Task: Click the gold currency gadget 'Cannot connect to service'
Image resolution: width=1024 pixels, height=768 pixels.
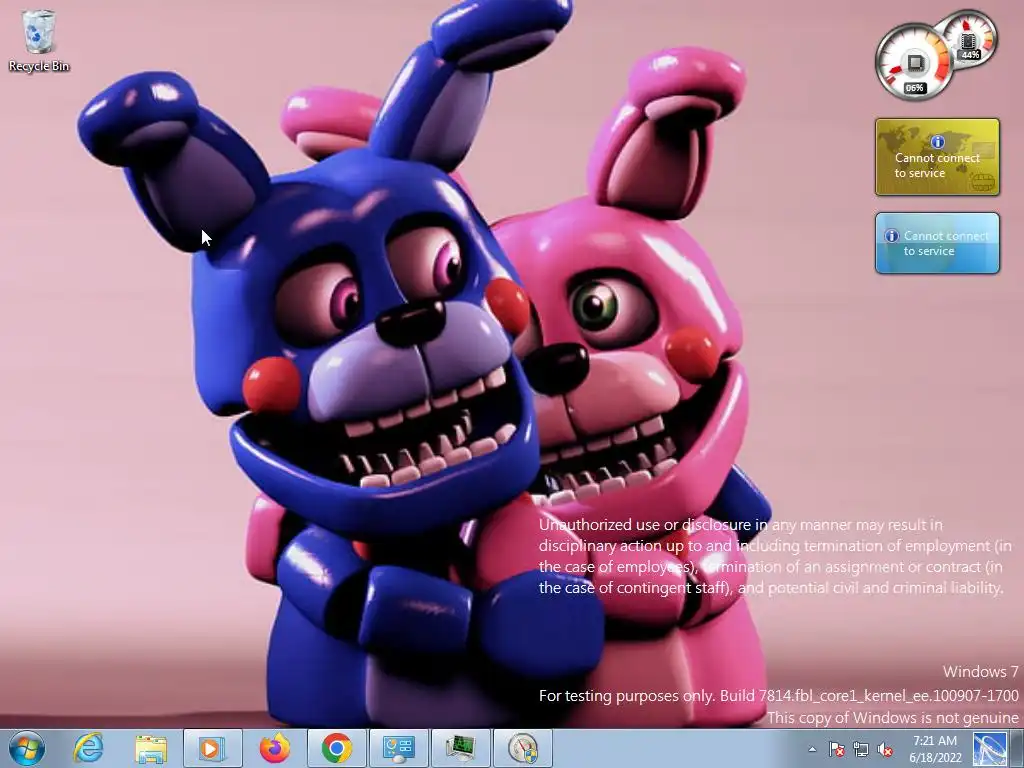Action: pos(937,157)
